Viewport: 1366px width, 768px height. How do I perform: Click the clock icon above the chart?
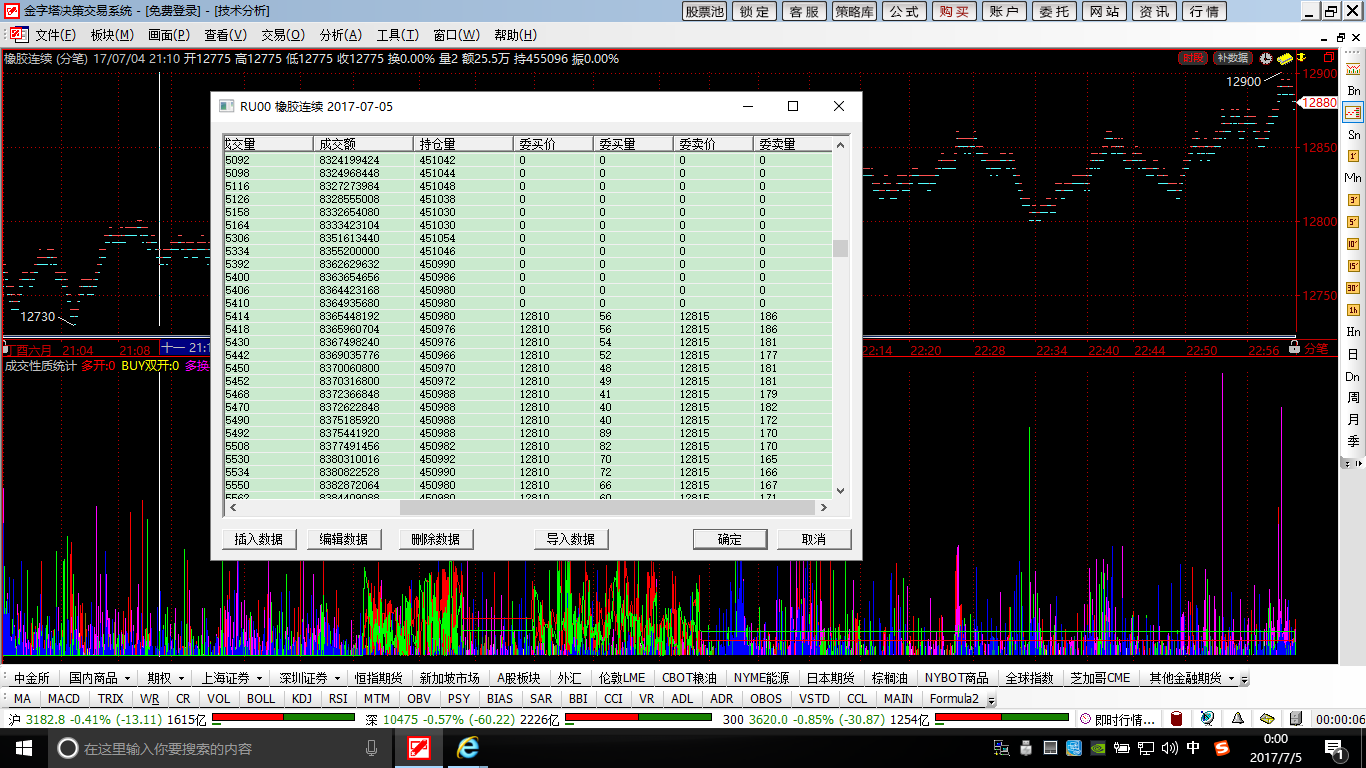click(1266, 59)
